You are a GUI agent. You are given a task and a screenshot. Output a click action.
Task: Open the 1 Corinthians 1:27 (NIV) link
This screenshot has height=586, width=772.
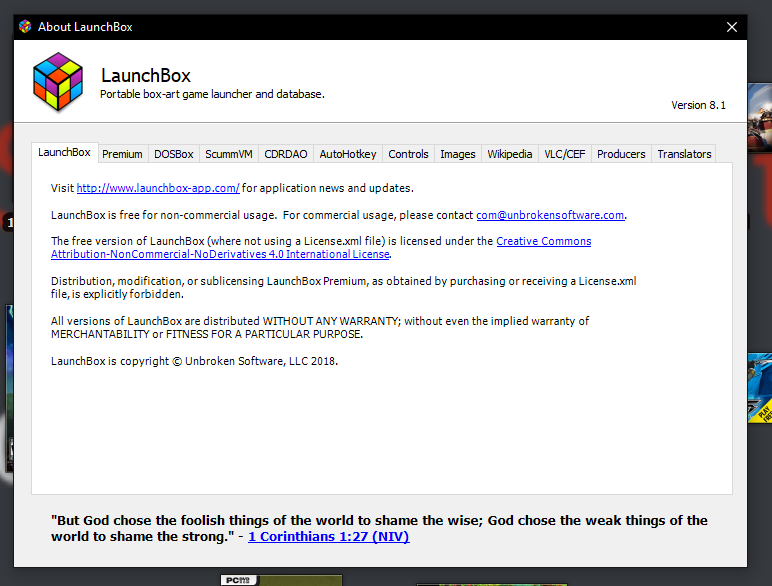pos(328,536)
